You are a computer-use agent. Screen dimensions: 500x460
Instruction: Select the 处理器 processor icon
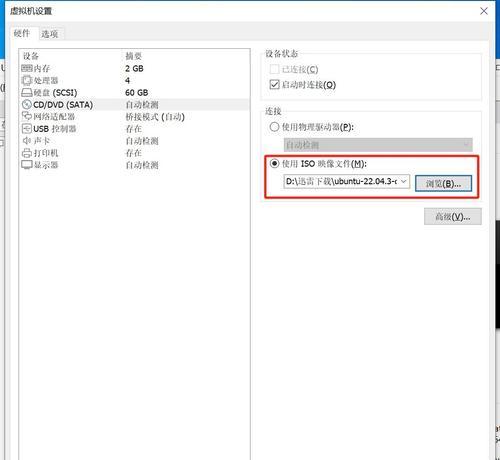[27, 80]
